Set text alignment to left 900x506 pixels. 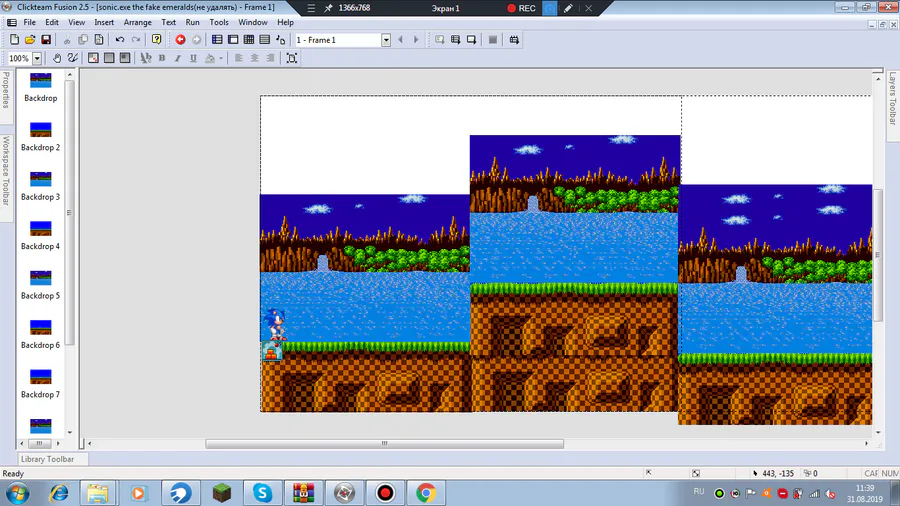click(x=239, y=58)
